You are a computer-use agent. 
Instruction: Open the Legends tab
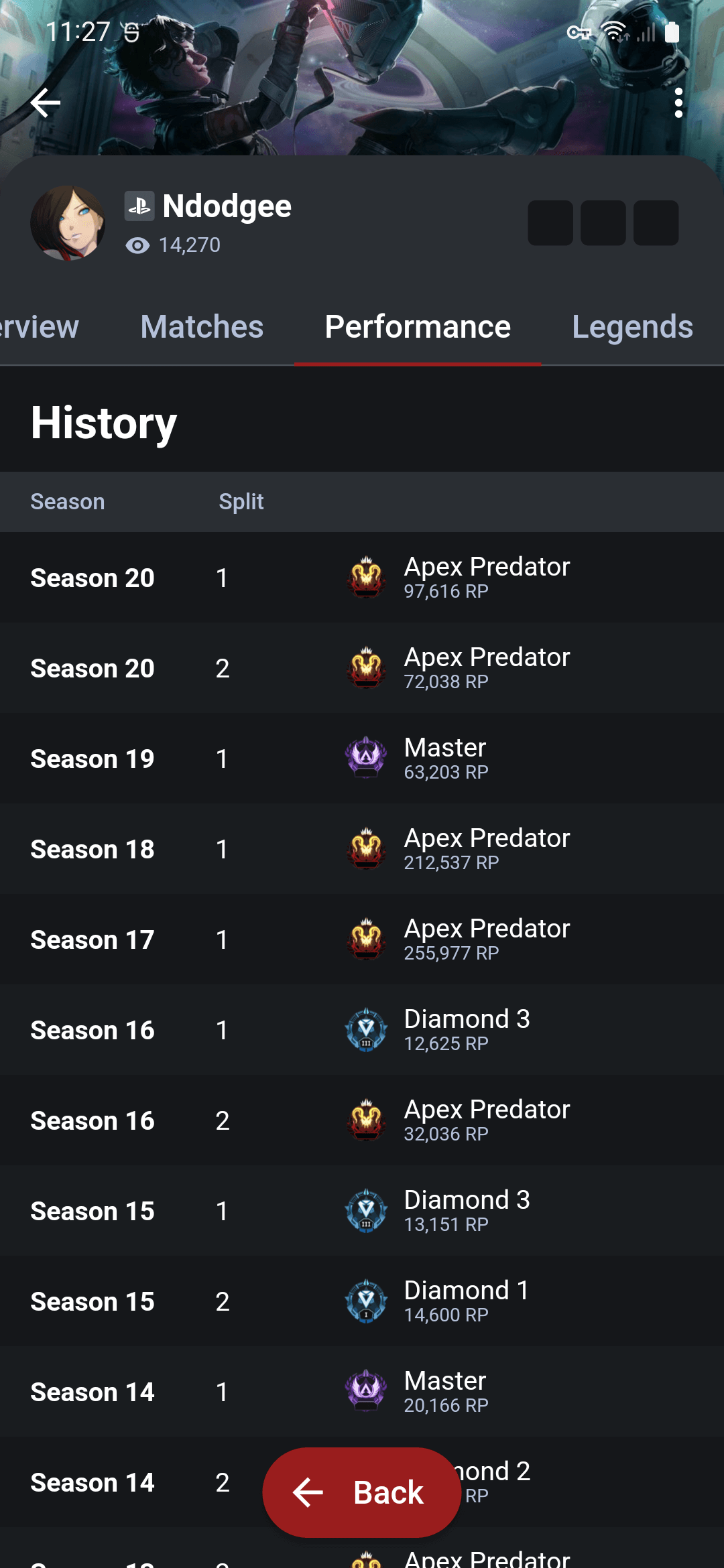click(x=632, y=326)
